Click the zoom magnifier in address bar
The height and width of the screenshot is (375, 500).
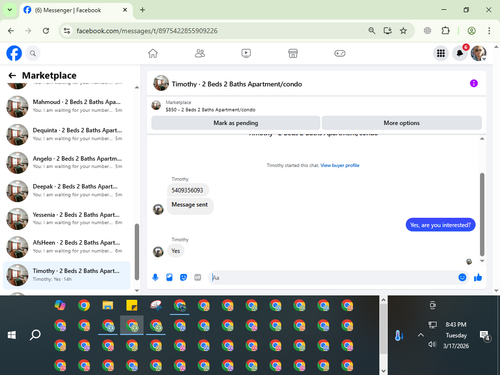pyautogui.click(x=372, y=31)
